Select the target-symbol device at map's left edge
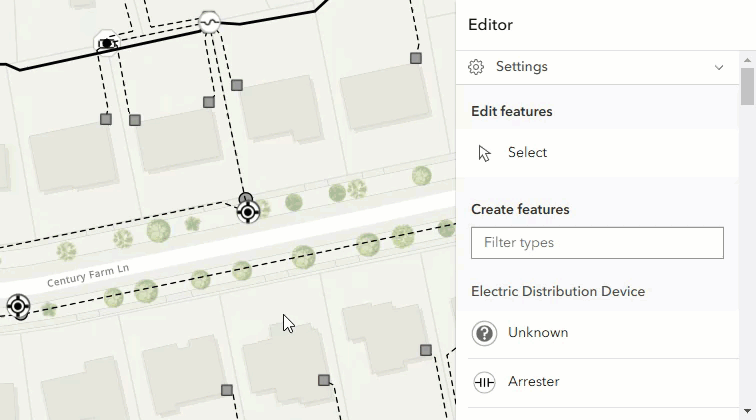 pos(18,306)
